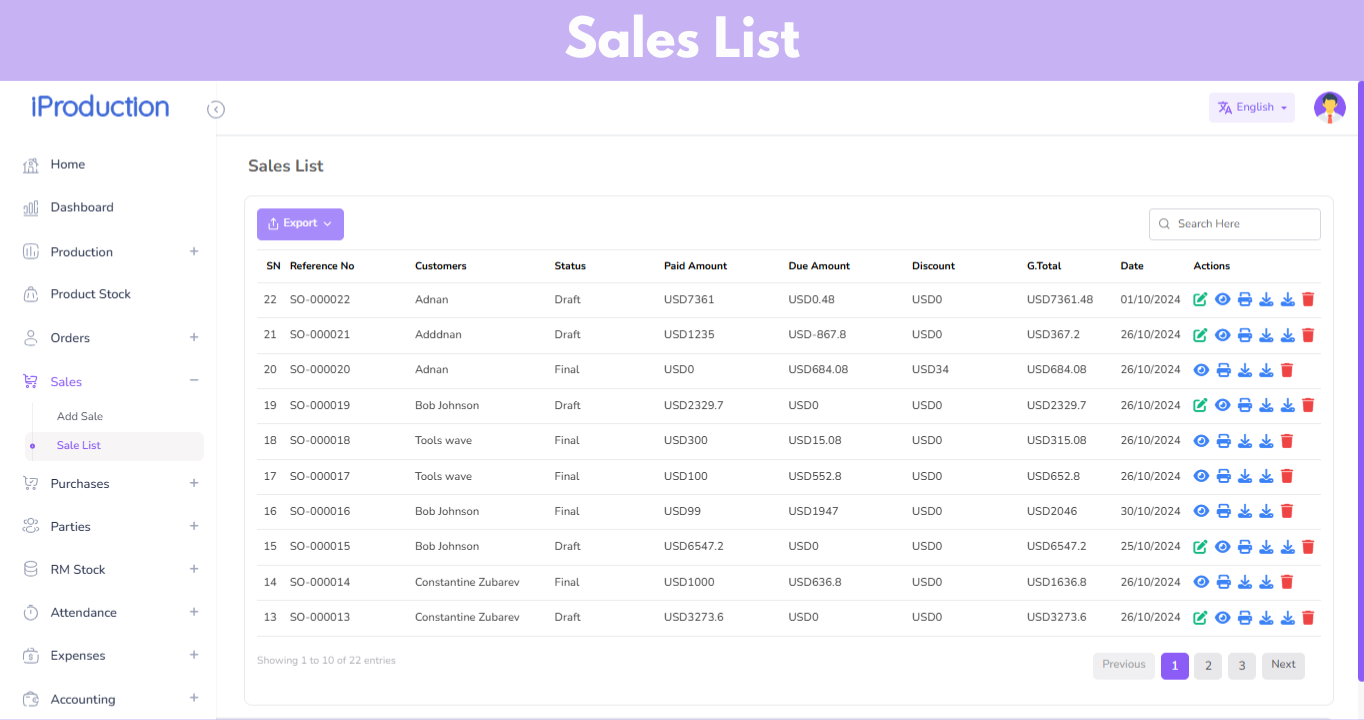
Task: Go to Dashboard in the sidebar
Action: 82,208
